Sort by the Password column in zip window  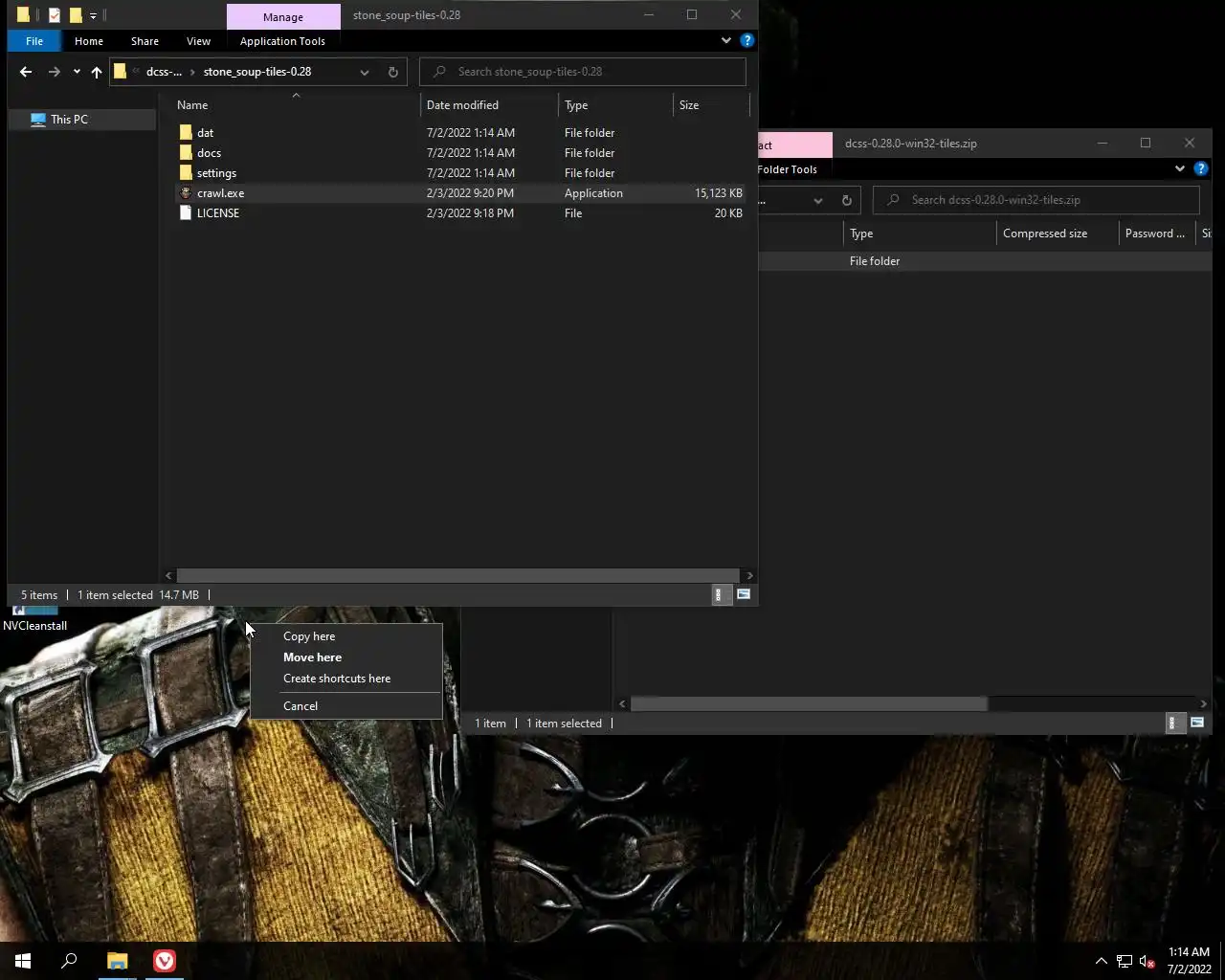click(x=1154, y=234)
